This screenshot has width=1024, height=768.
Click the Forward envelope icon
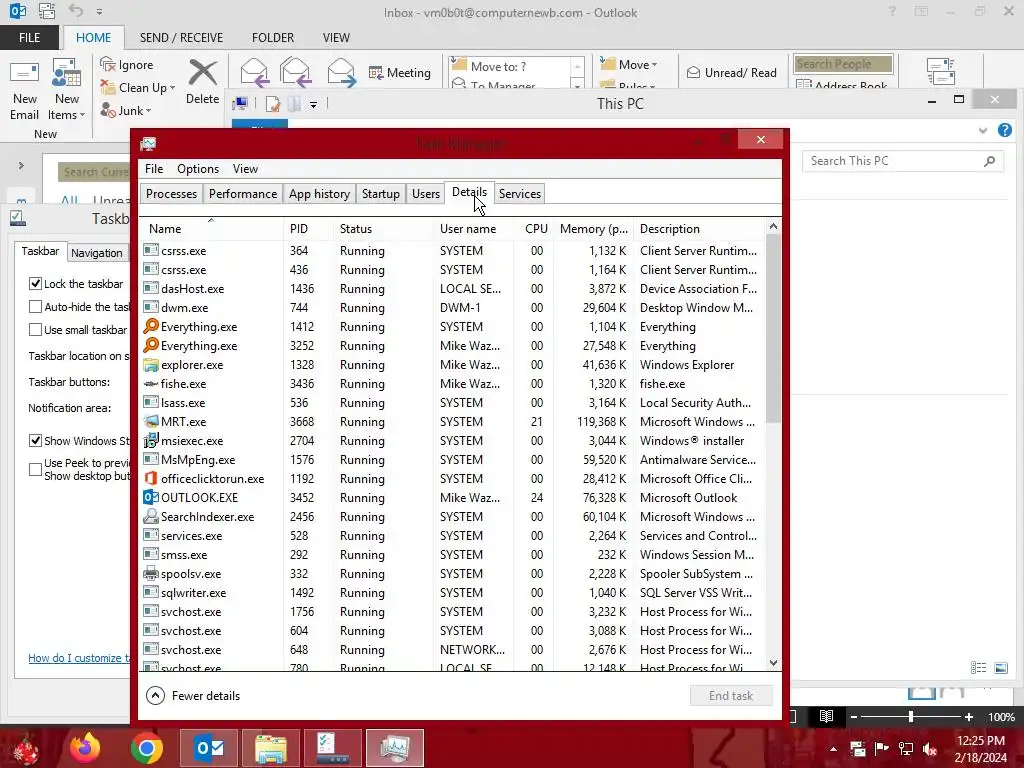coord(341,72)
